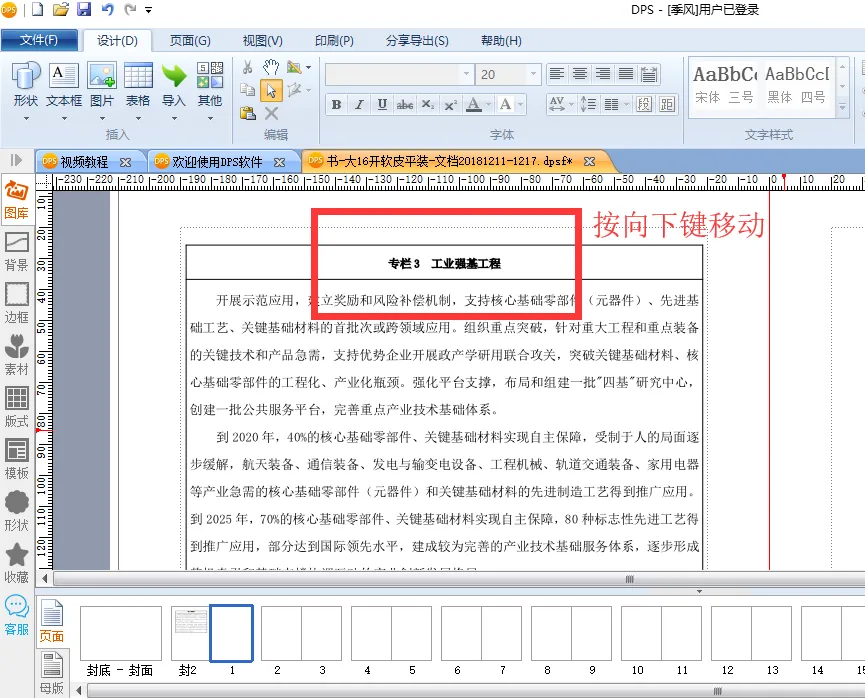
Task: Open the font name dropdown
Action: click(x=466, y=74)
